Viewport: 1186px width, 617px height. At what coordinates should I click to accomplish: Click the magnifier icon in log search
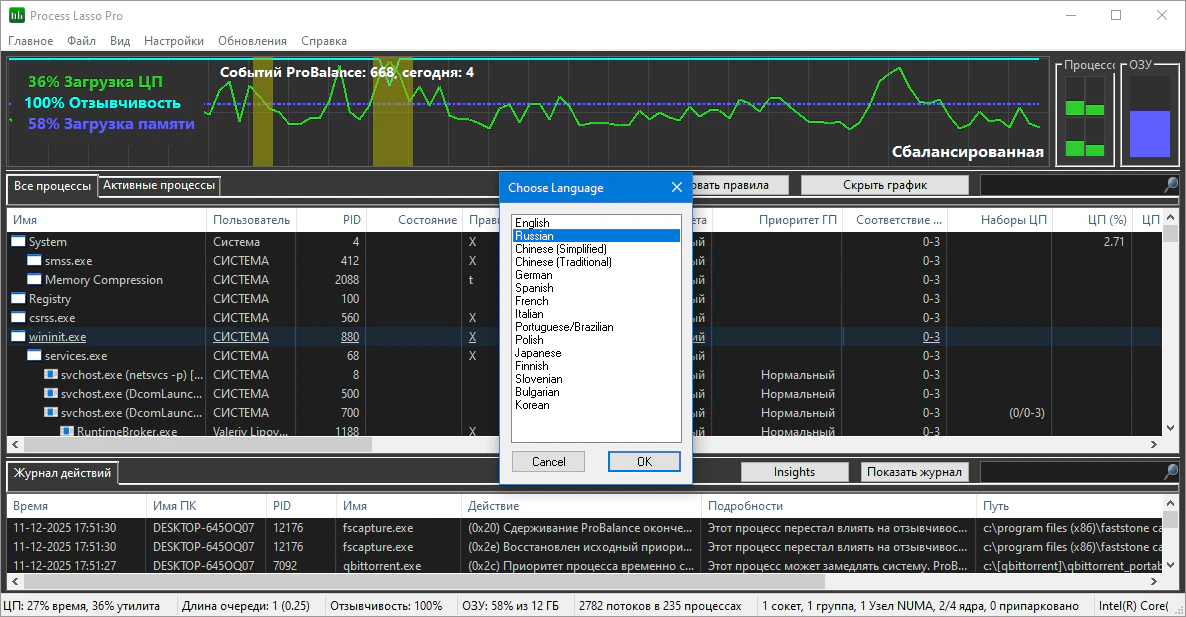pyautogui.click(x=1171, y=472)
